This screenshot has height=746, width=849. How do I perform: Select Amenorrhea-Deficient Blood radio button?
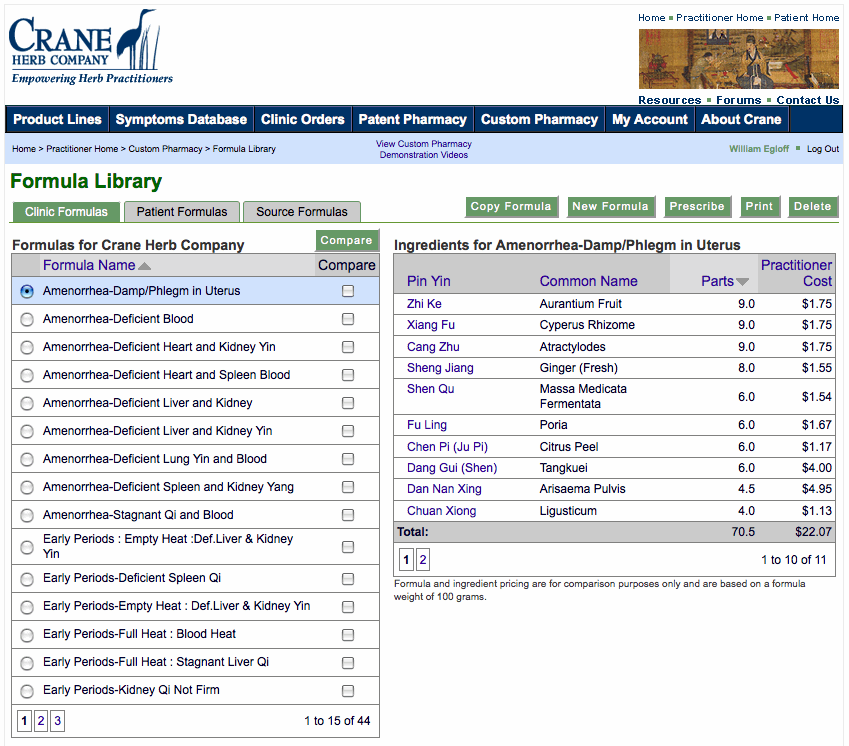click(27, 319)
